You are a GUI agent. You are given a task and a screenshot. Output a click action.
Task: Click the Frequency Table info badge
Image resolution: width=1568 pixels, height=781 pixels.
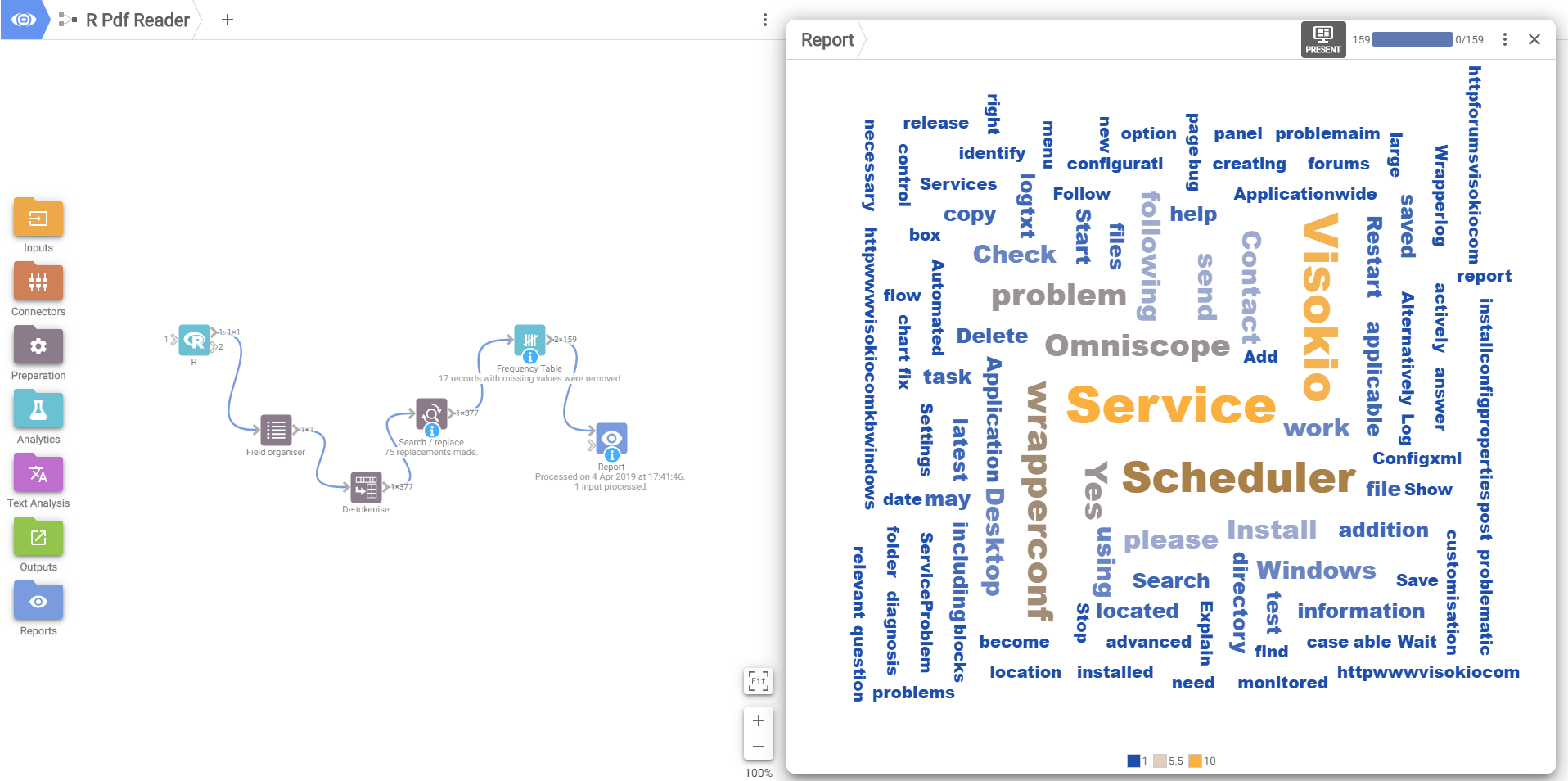pos(530,357)
